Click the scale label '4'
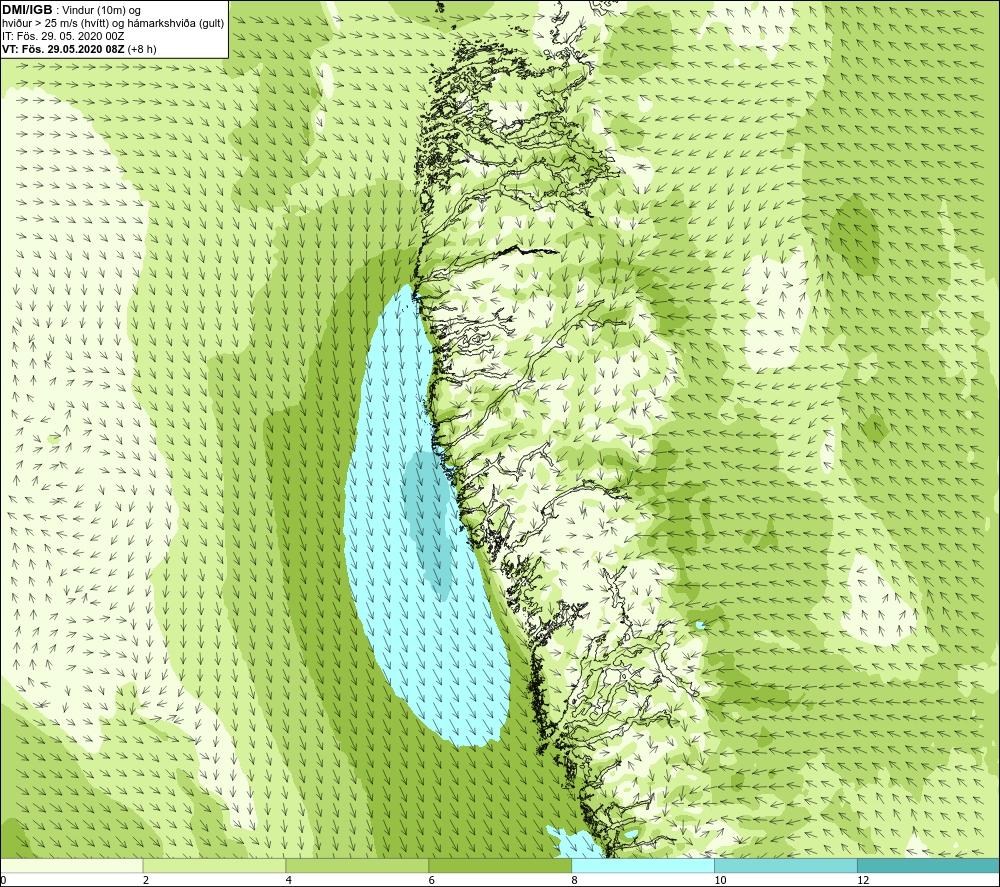Screen dimensions: 1000x887 (x=289, y=880)
